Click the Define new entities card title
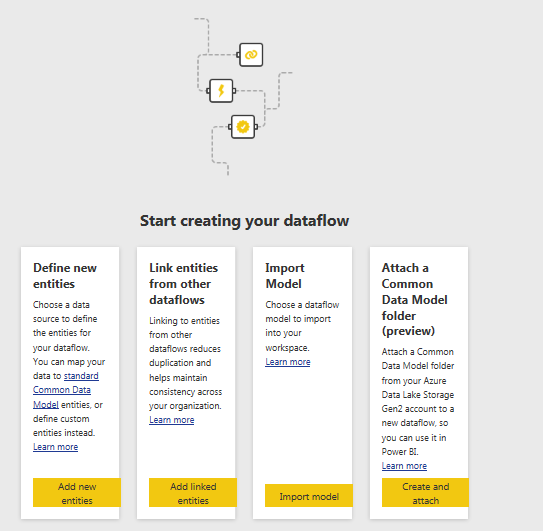 coord(65,276)
